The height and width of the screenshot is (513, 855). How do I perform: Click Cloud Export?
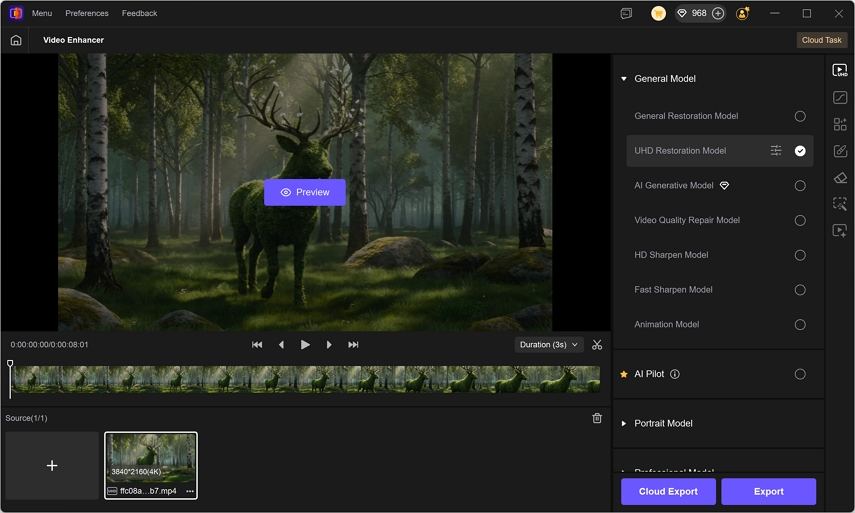(668, 491)
